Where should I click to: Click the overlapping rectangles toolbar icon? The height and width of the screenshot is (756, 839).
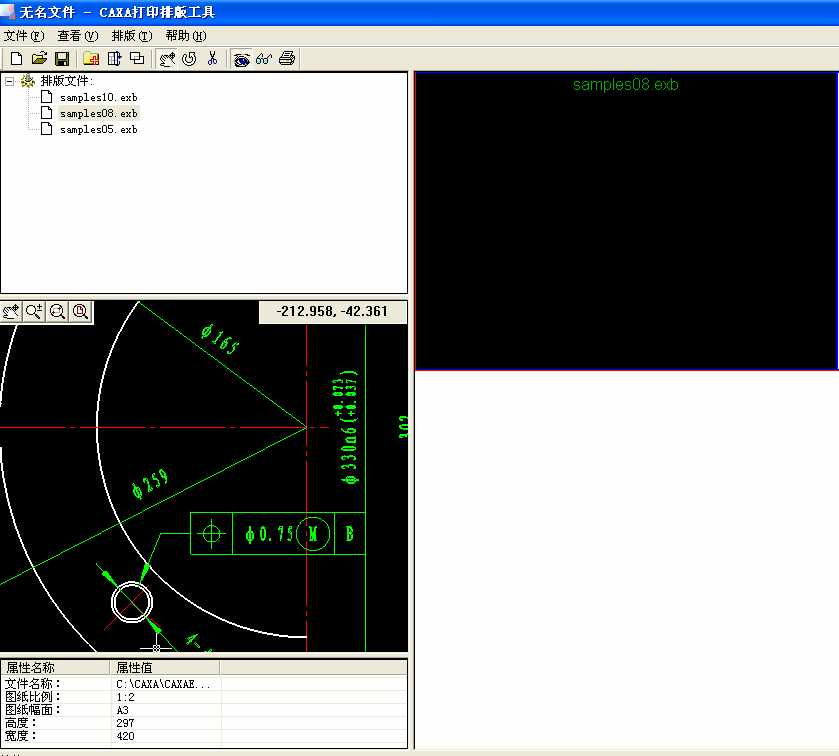click(x=137, y=58)
